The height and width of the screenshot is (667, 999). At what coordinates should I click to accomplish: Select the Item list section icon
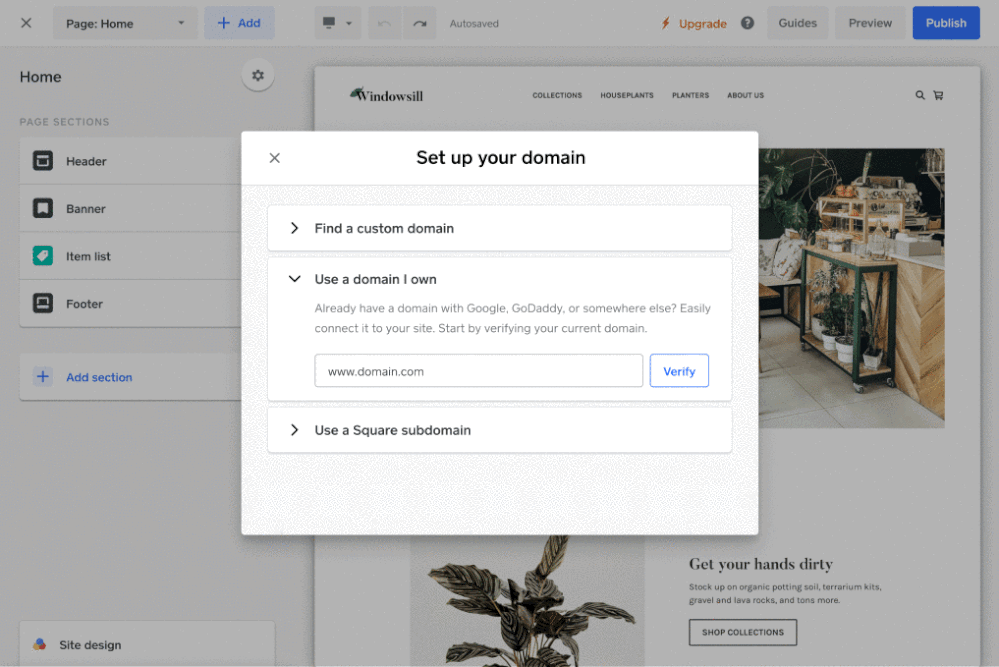pos(43,256)
